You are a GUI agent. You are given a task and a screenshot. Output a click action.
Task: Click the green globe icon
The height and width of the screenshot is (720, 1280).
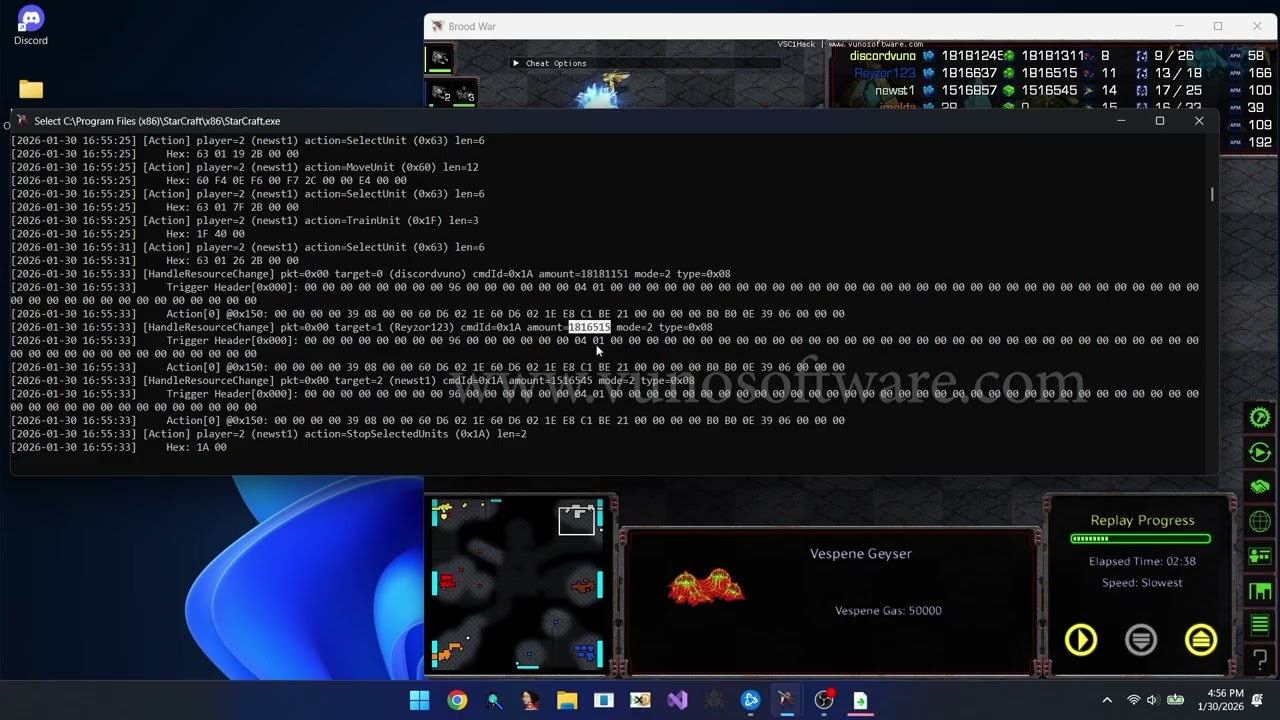[1260, 522]
